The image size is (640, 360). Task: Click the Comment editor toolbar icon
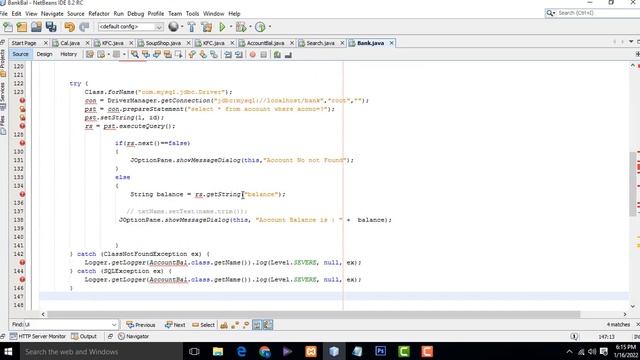click(277, 54)
